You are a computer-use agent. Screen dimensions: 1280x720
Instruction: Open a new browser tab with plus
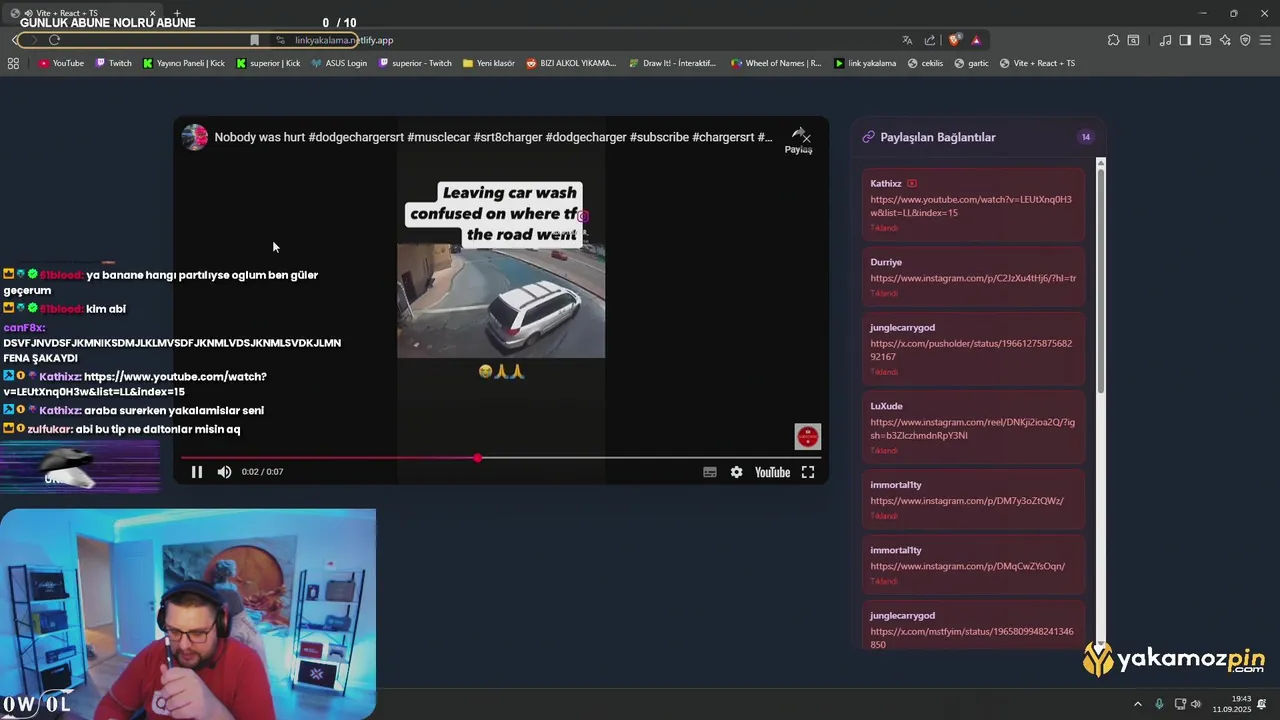[177, 13]
